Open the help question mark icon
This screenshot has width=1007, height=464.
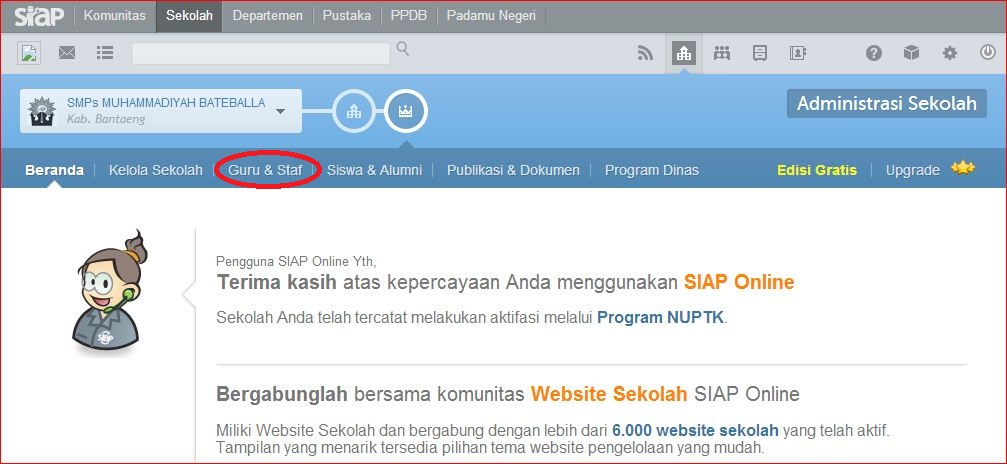pos(873,53)
